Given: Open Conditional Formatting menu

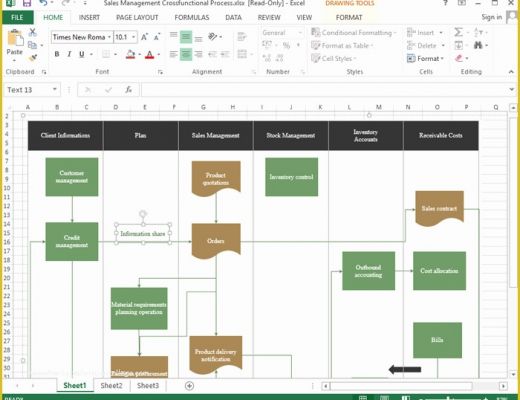Looking at the screenshot, I should [354, 32].
